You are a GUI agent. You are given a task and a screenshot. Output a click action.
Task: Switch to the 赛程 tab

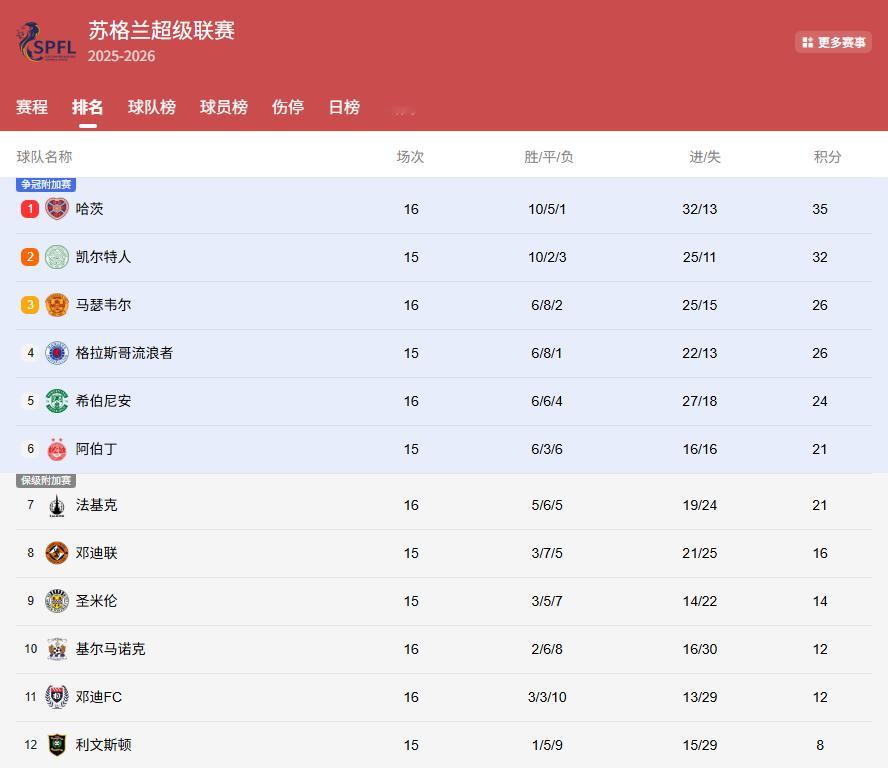tap(32, 107)
